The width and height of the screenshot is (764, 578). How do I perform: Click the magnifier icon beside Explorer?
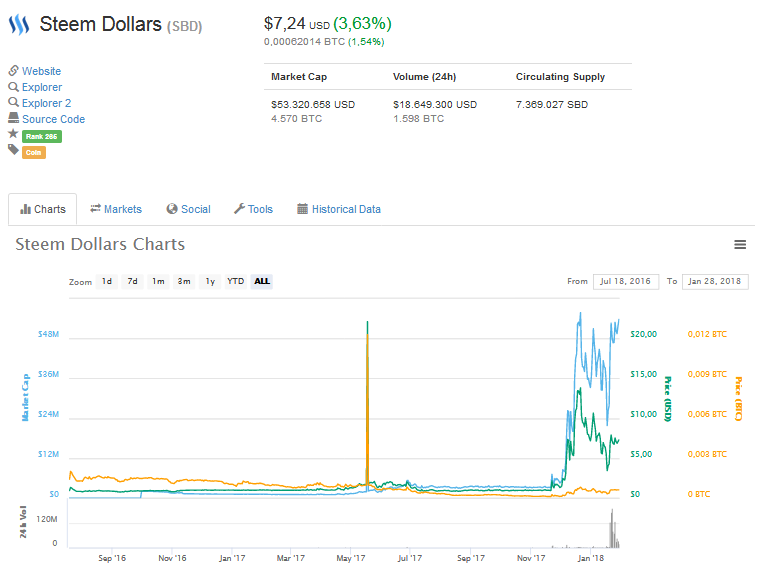click(x=14, y=87)
